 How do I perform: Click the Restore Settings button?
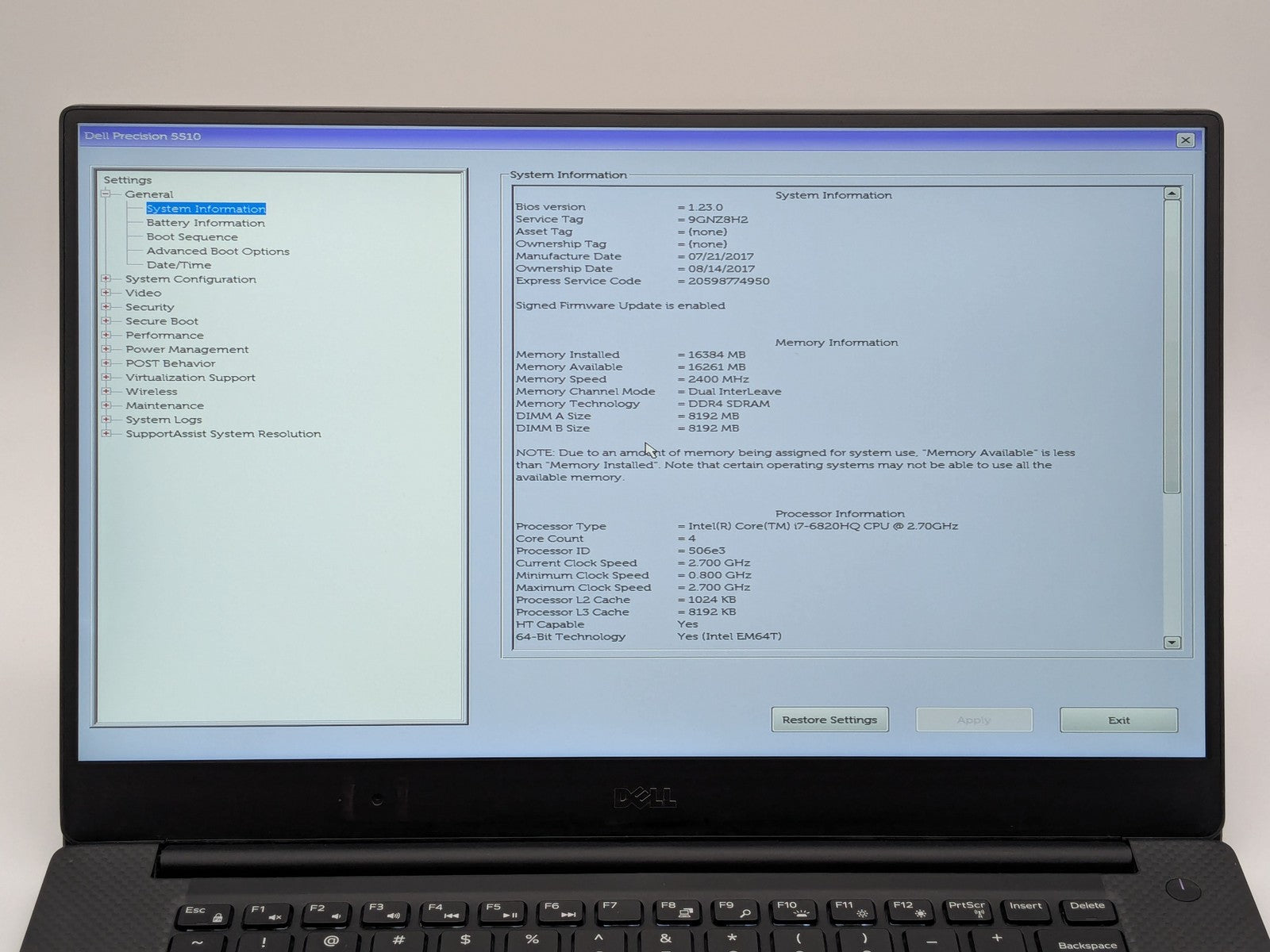pos(829,720)
